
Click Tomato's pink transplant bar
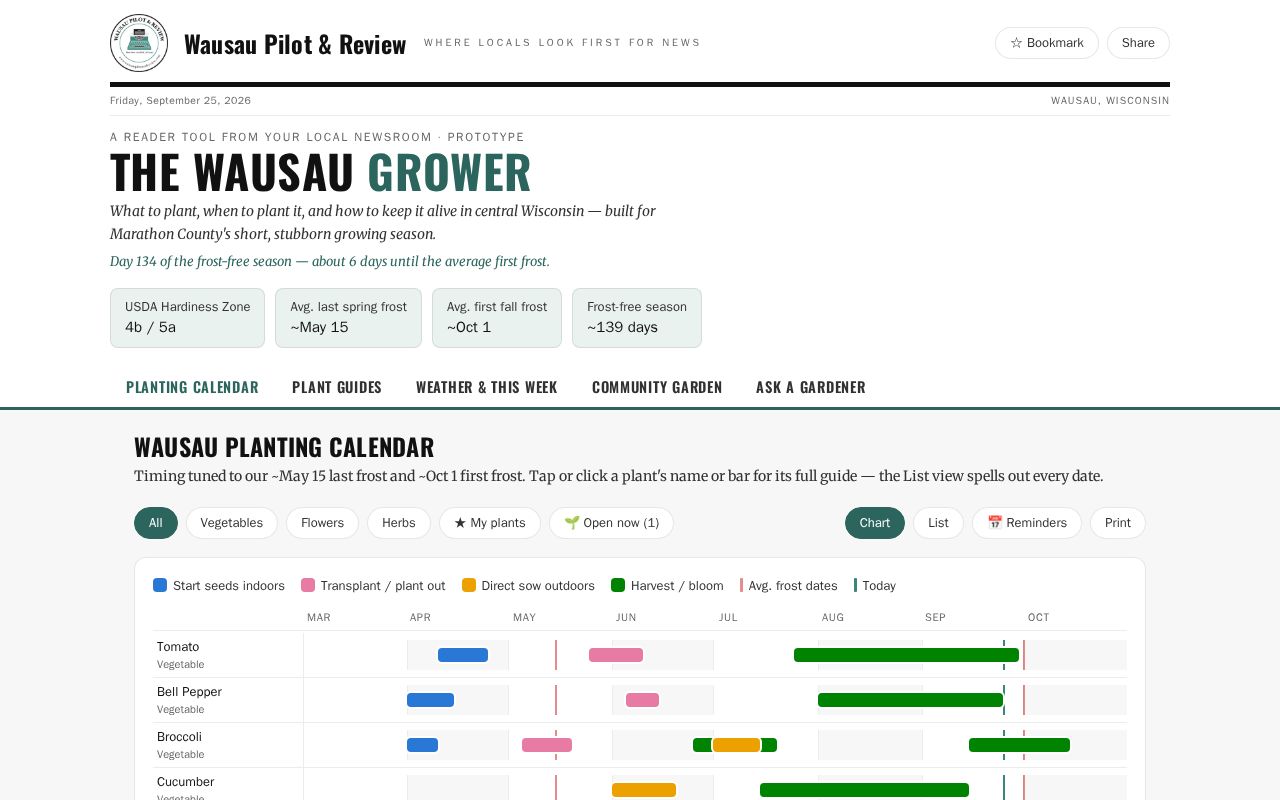[616, 655]
